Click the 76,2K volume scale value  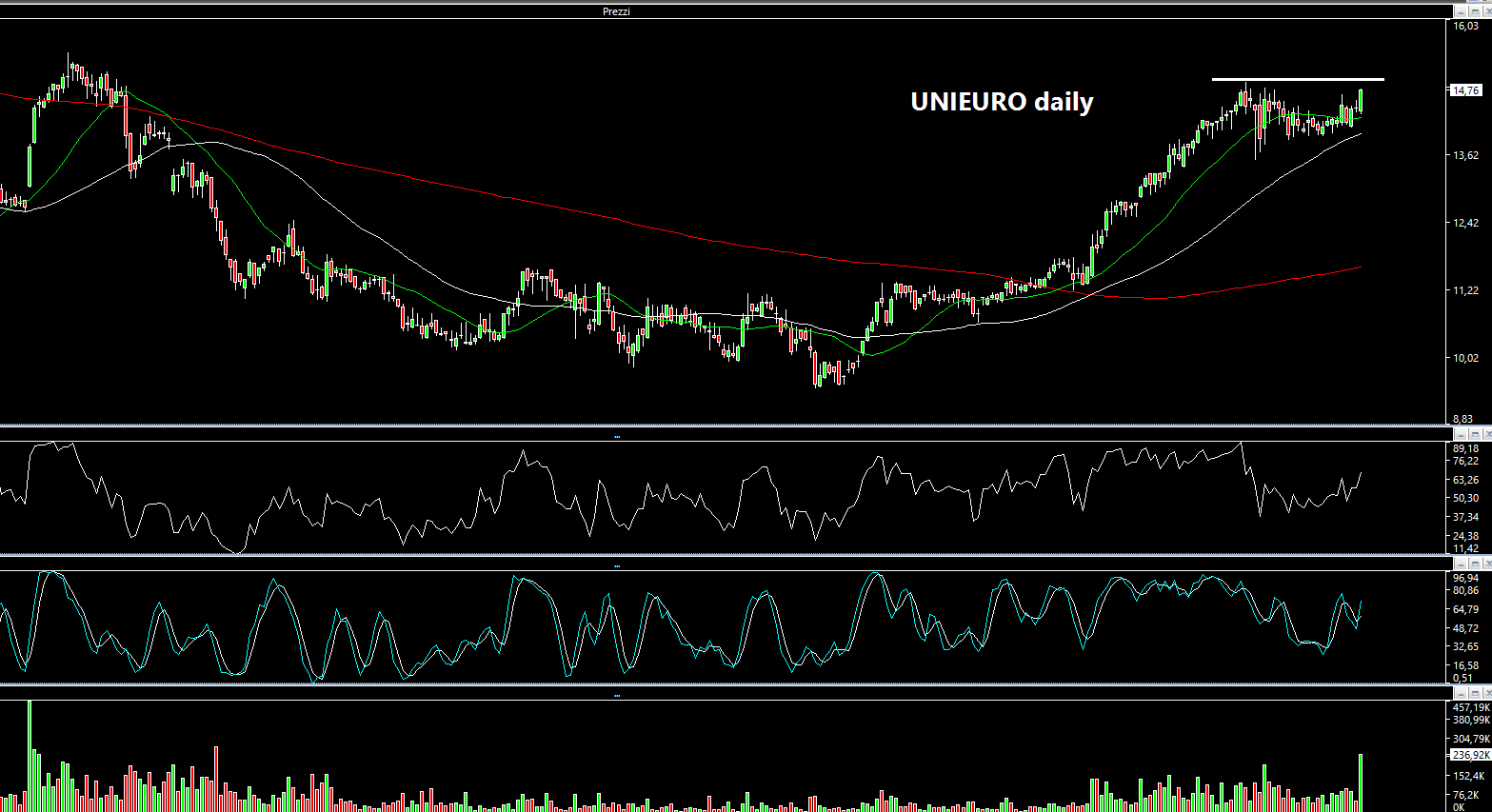[1465, 795]
